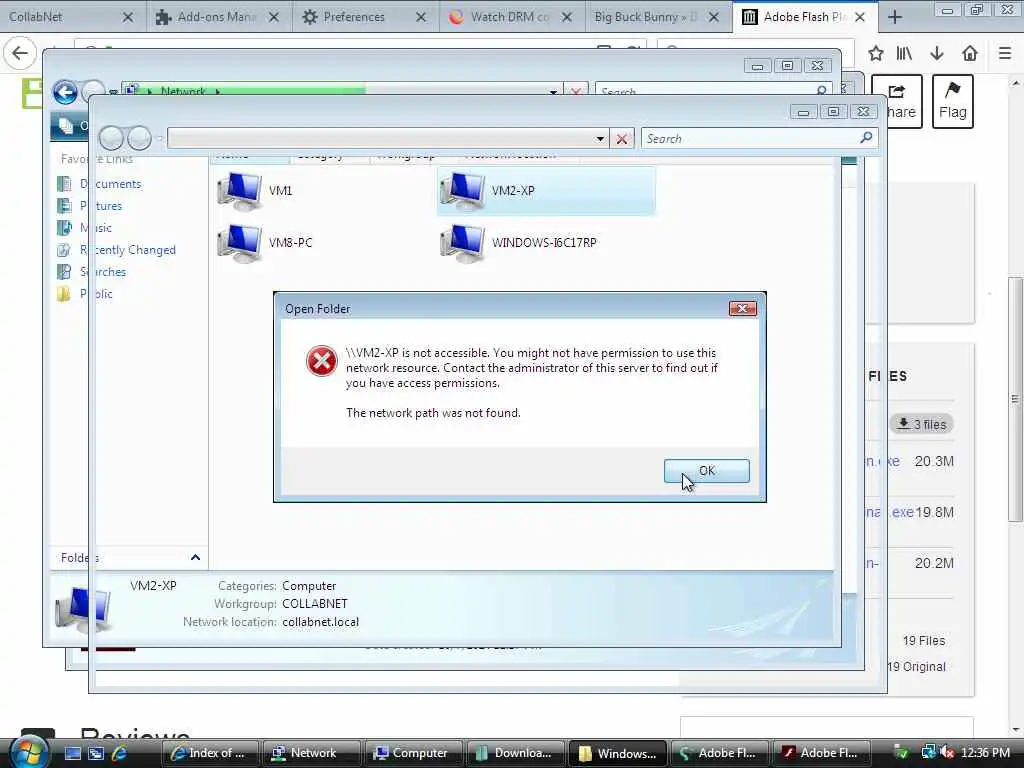The width and height of the screenshot is (1024, 768).
Task: Switch to Downloads taskbar button
Action: [515, 753]
